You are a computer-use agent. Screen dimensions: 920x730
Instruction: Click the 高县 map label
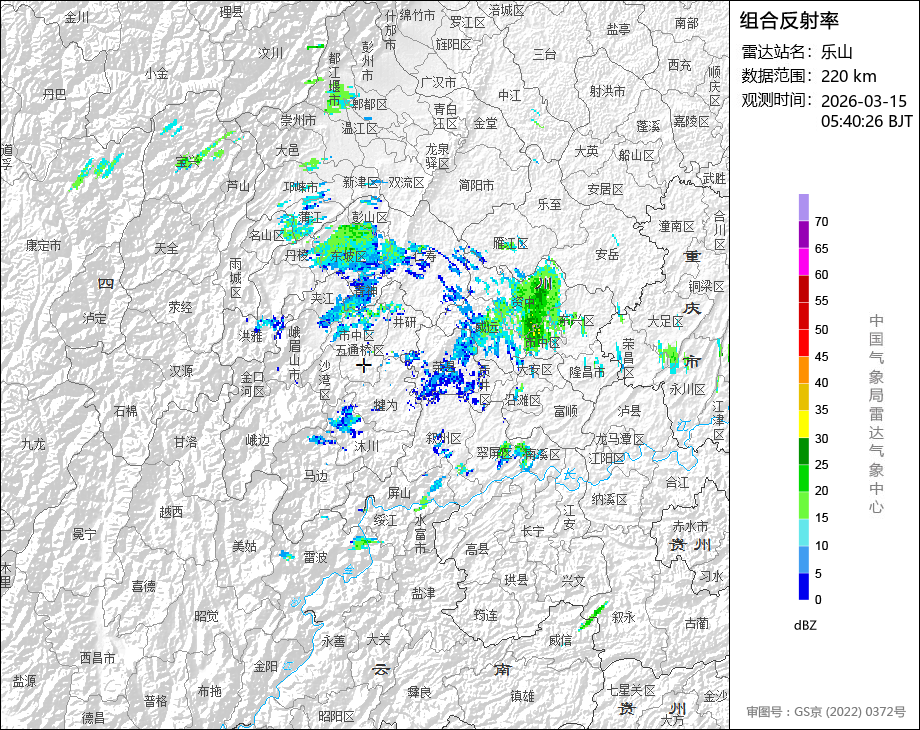[477, 549]
